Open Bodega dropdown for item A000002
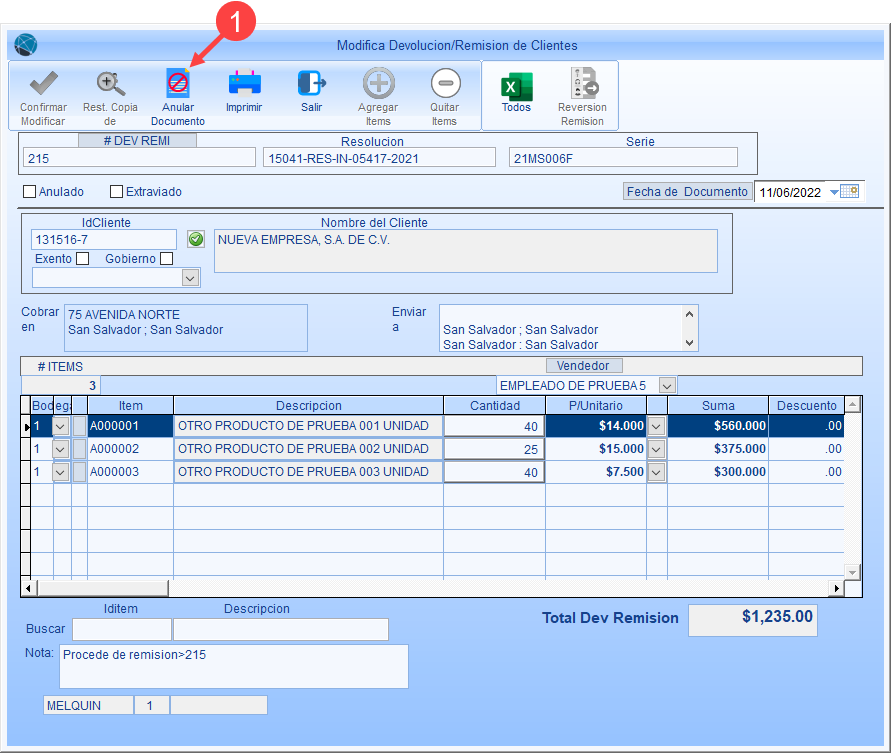 coord(60,449)
